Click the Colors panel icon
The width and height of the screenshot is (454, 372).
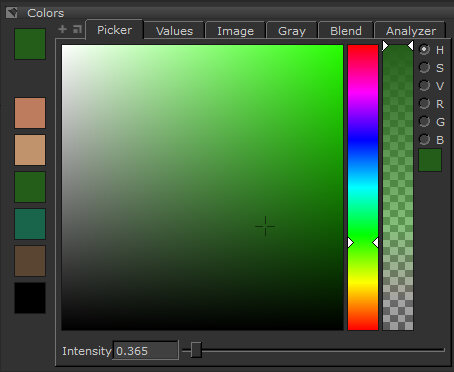click(x=12, y=13)
